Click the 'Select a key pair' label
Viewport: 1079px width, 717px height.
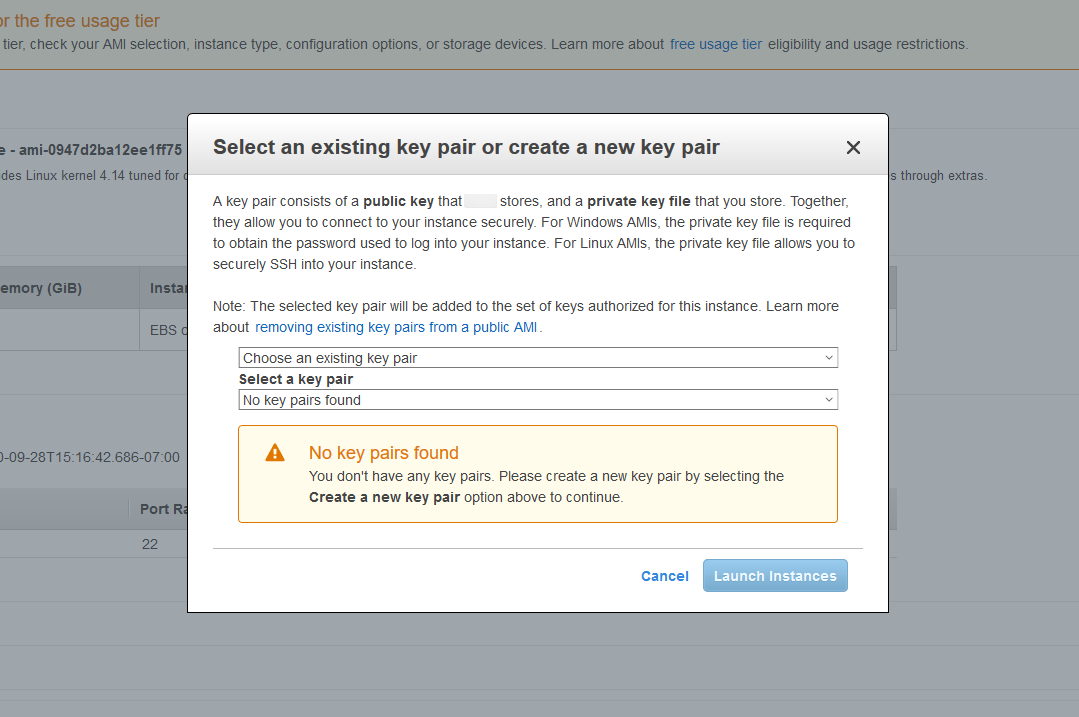[296, 379]
